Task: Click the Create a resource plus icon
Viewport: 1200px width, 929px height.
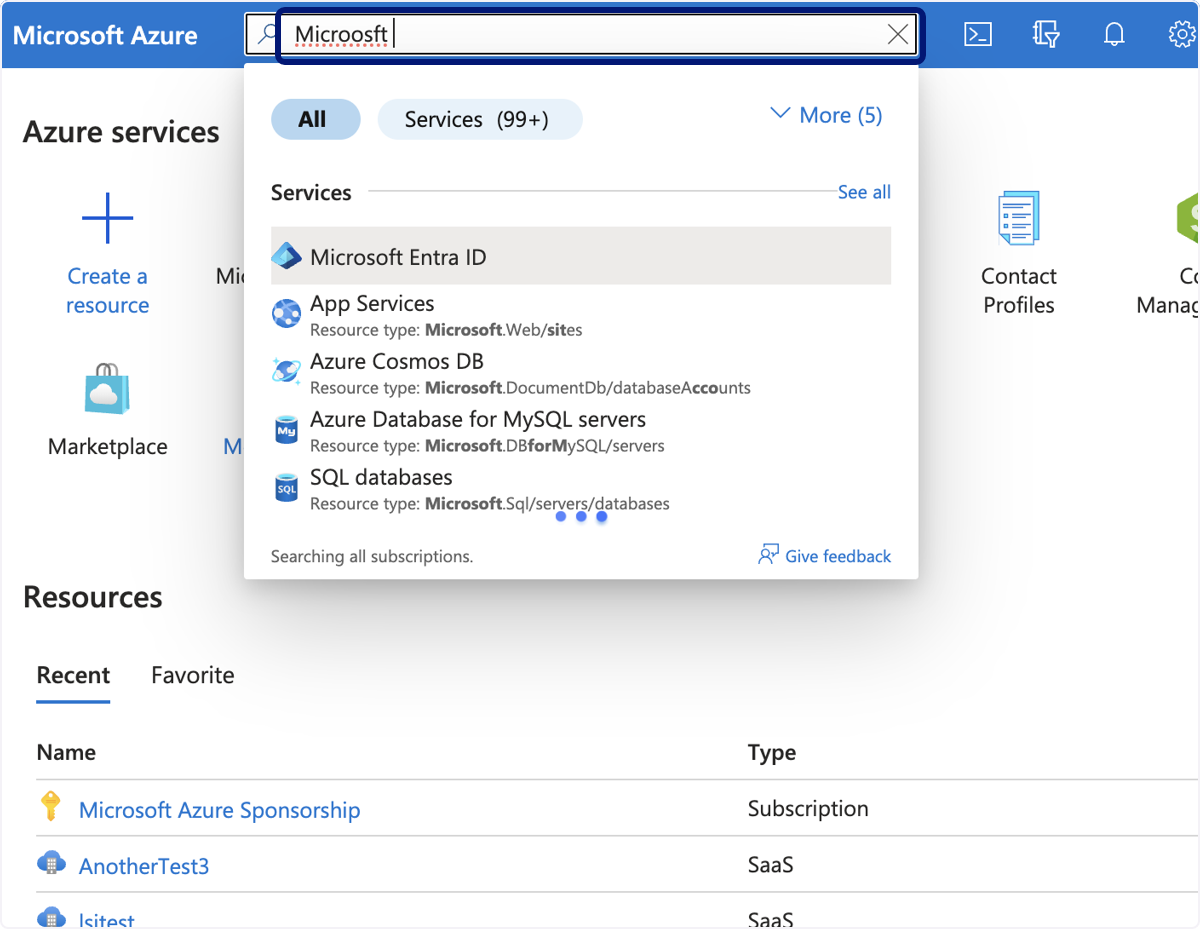Action: pos(107,218)
